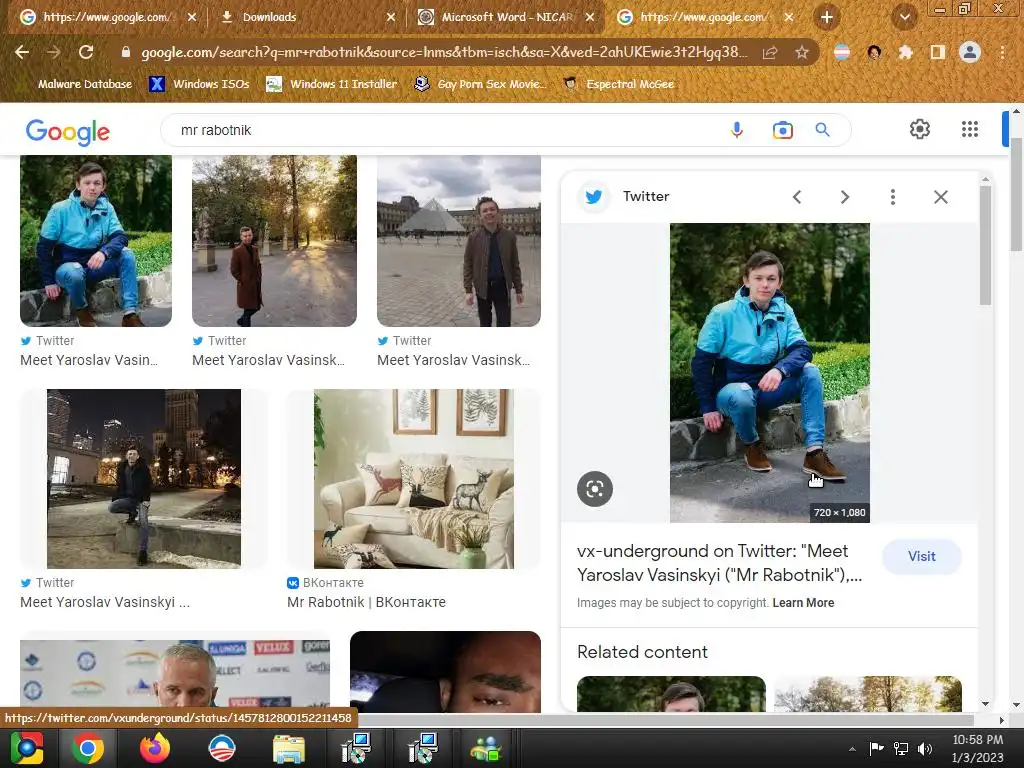1024x768 pixels.
Task: Expand the tab search dropdown arrow
Action: click(904, 17)
